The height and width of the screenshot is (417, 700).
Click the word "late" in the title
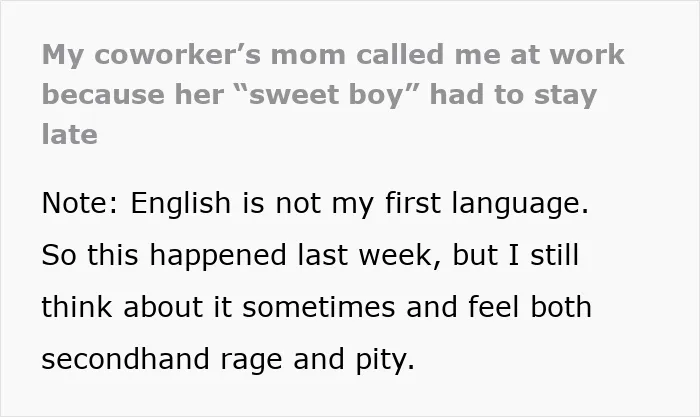[x=70, y=134]
